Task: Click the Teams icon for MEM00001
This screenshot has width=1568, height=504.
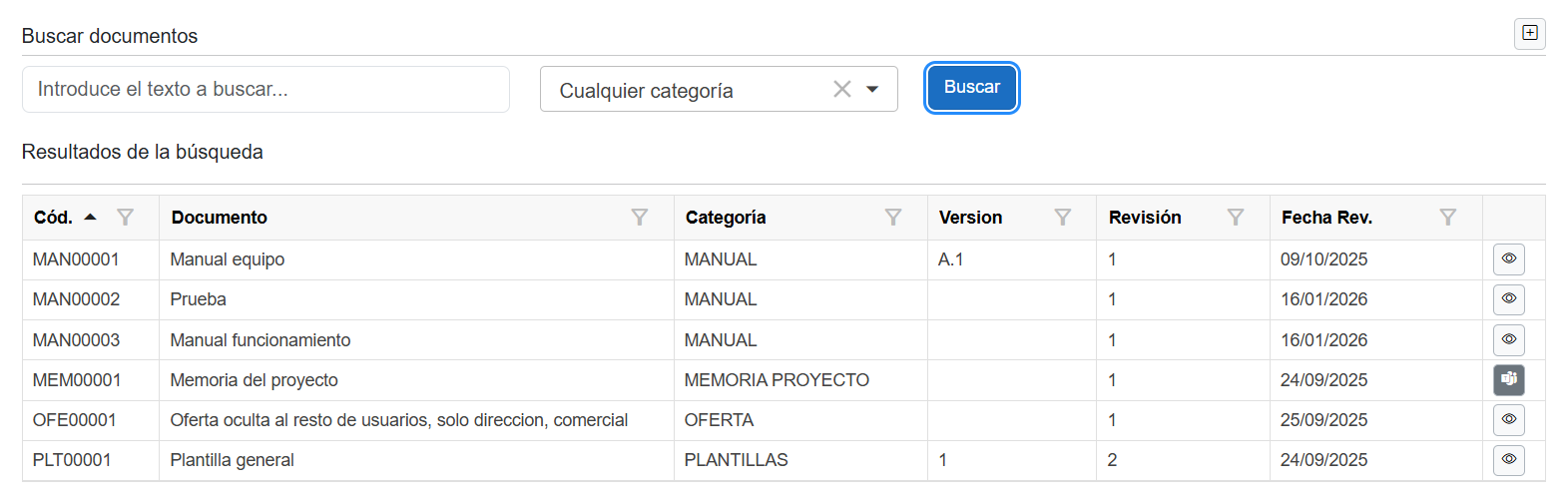Action: pyautogui.click(x=1509, y=379)
